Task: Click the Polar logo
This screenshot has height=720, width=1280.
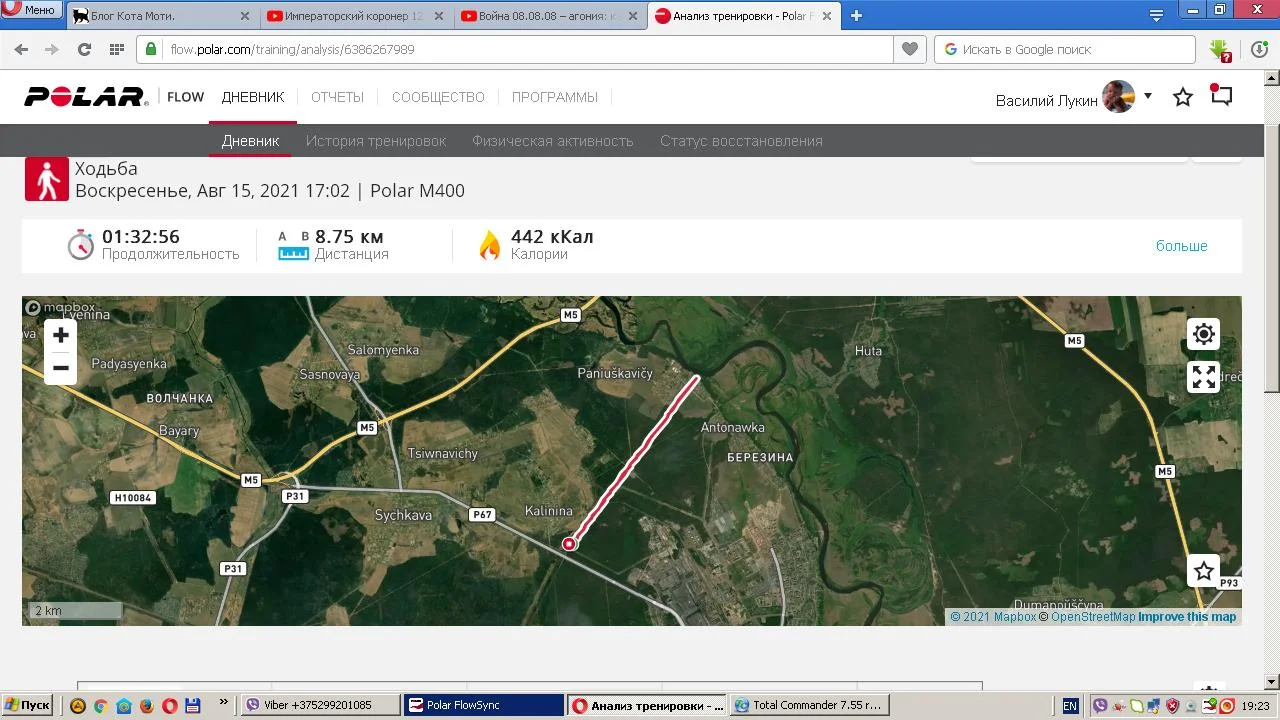Action: click(x=86, y=97)
